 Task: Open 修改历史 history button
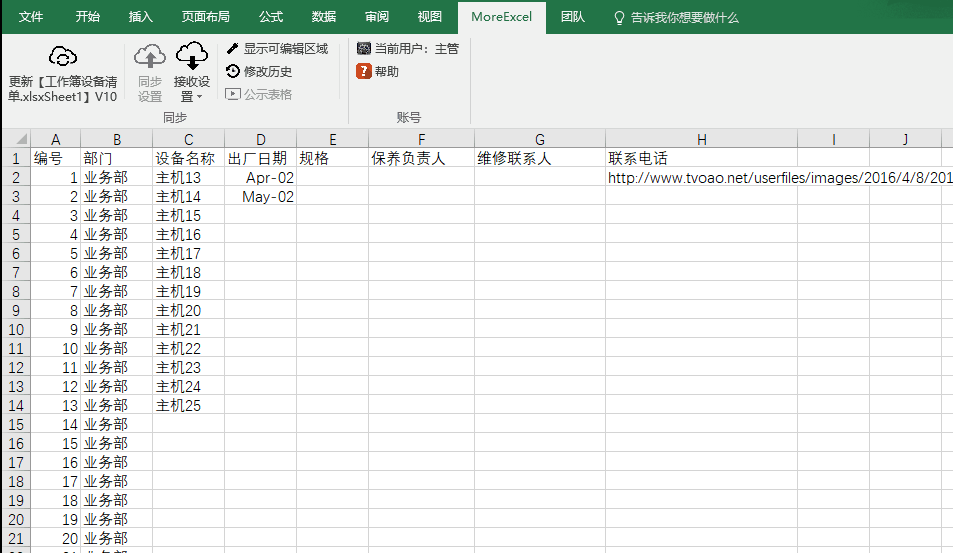click(259, 72)
